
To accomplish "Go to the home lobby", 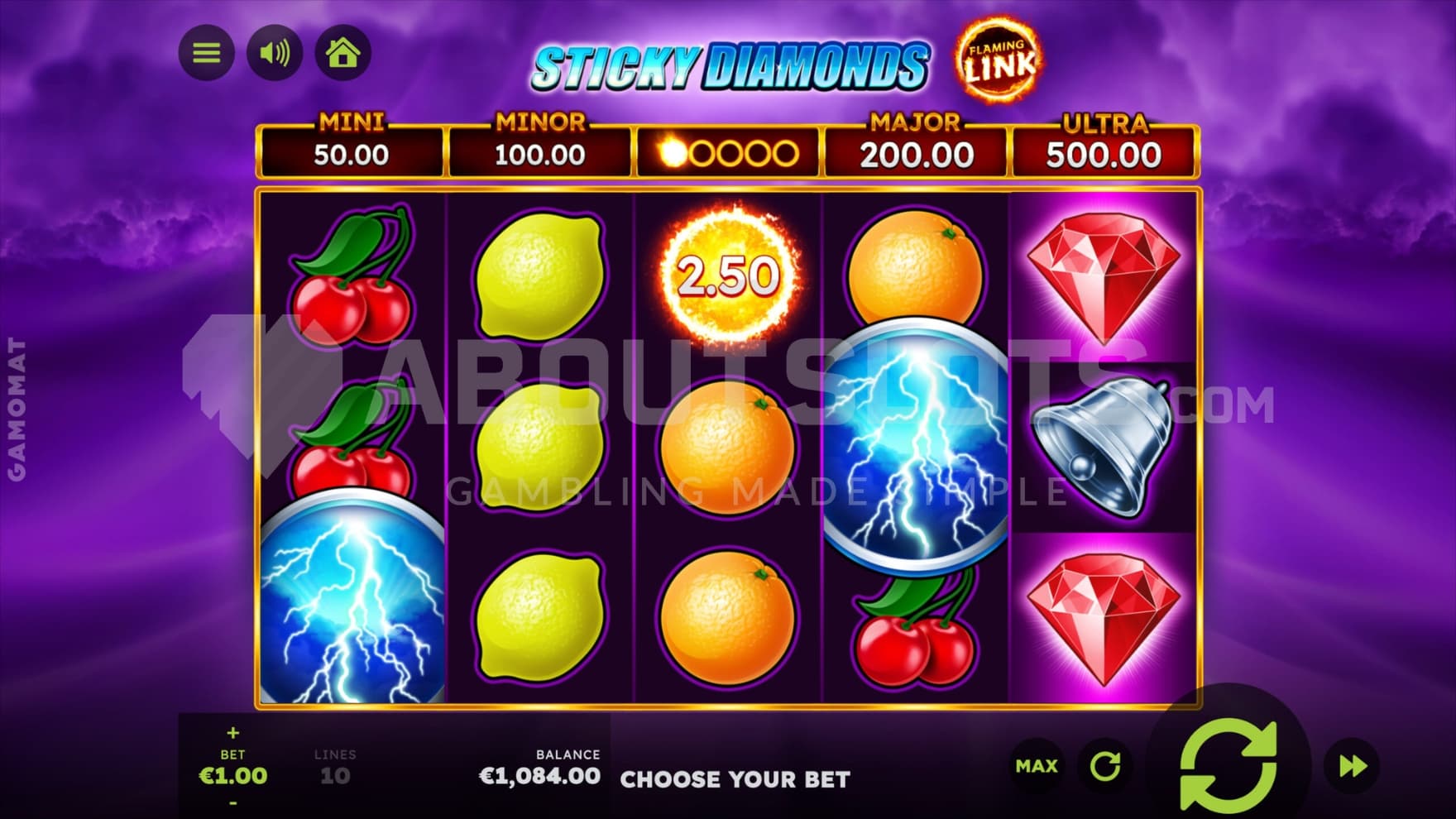I will tap(342, 54).
